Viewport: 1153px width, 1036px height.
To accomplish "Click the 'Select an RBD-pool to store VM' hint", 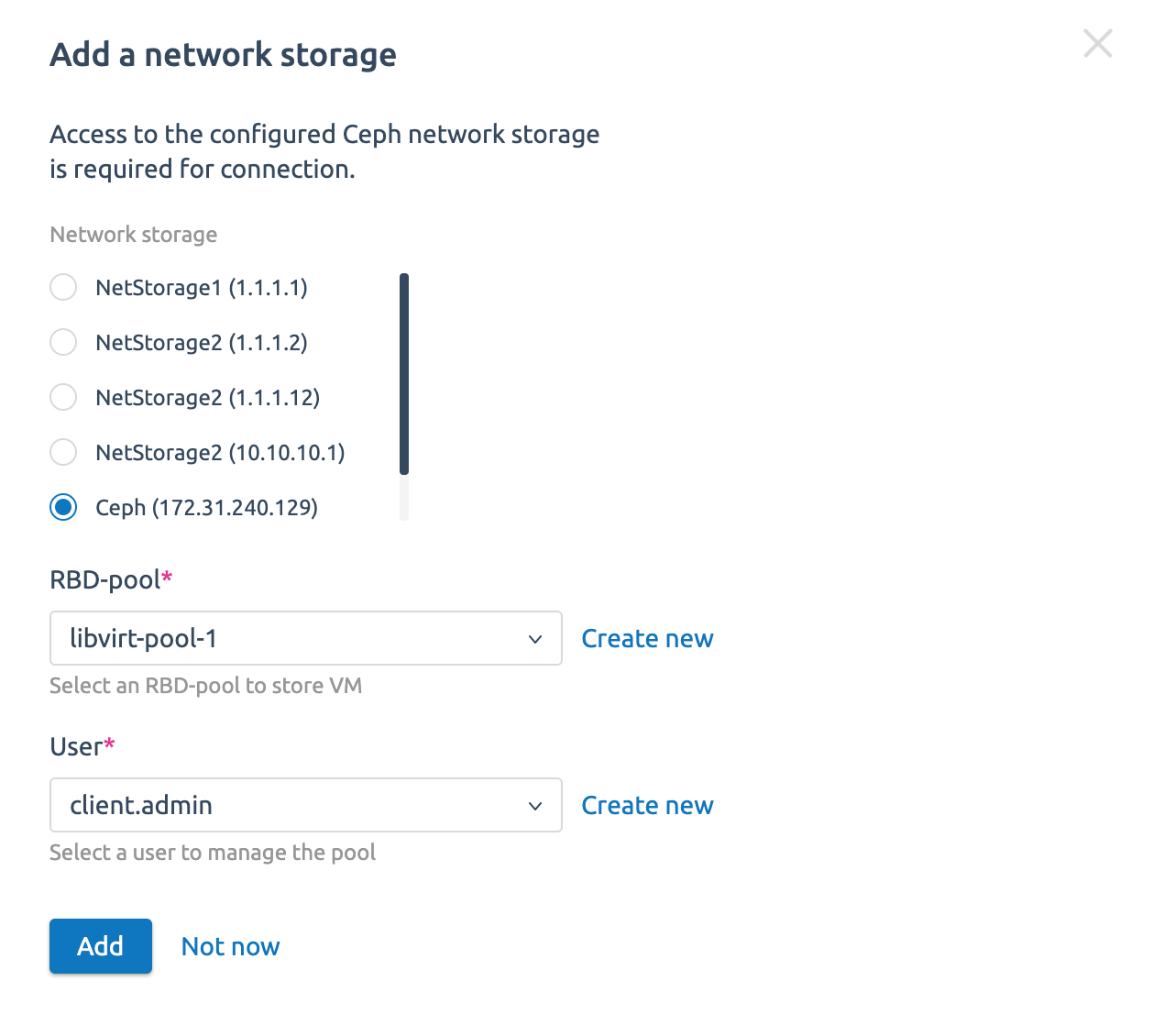I will point(205,686).
